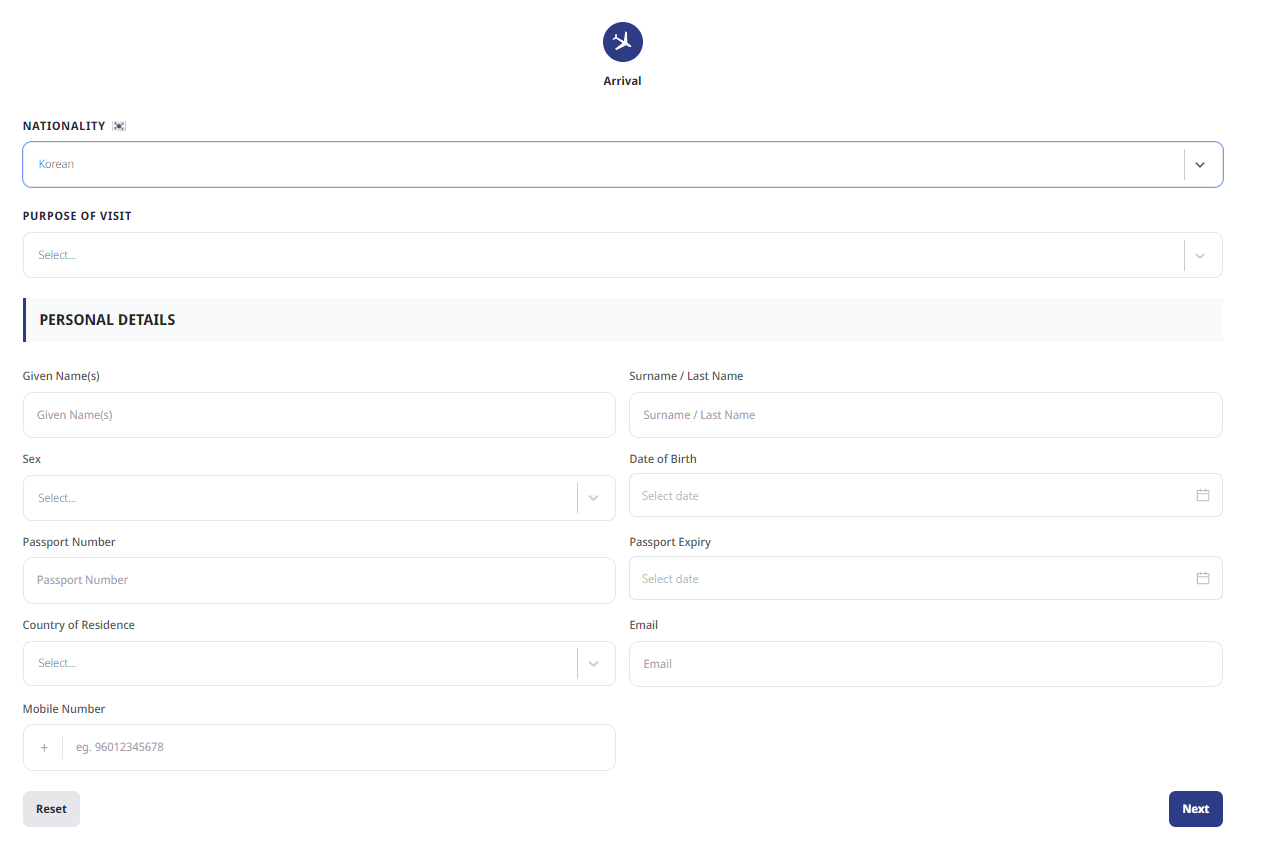The width and height of the screenshot is (1269, 853).
Task: Click the Purpose of Visit chevron arrow
Action: point(1200,255)
